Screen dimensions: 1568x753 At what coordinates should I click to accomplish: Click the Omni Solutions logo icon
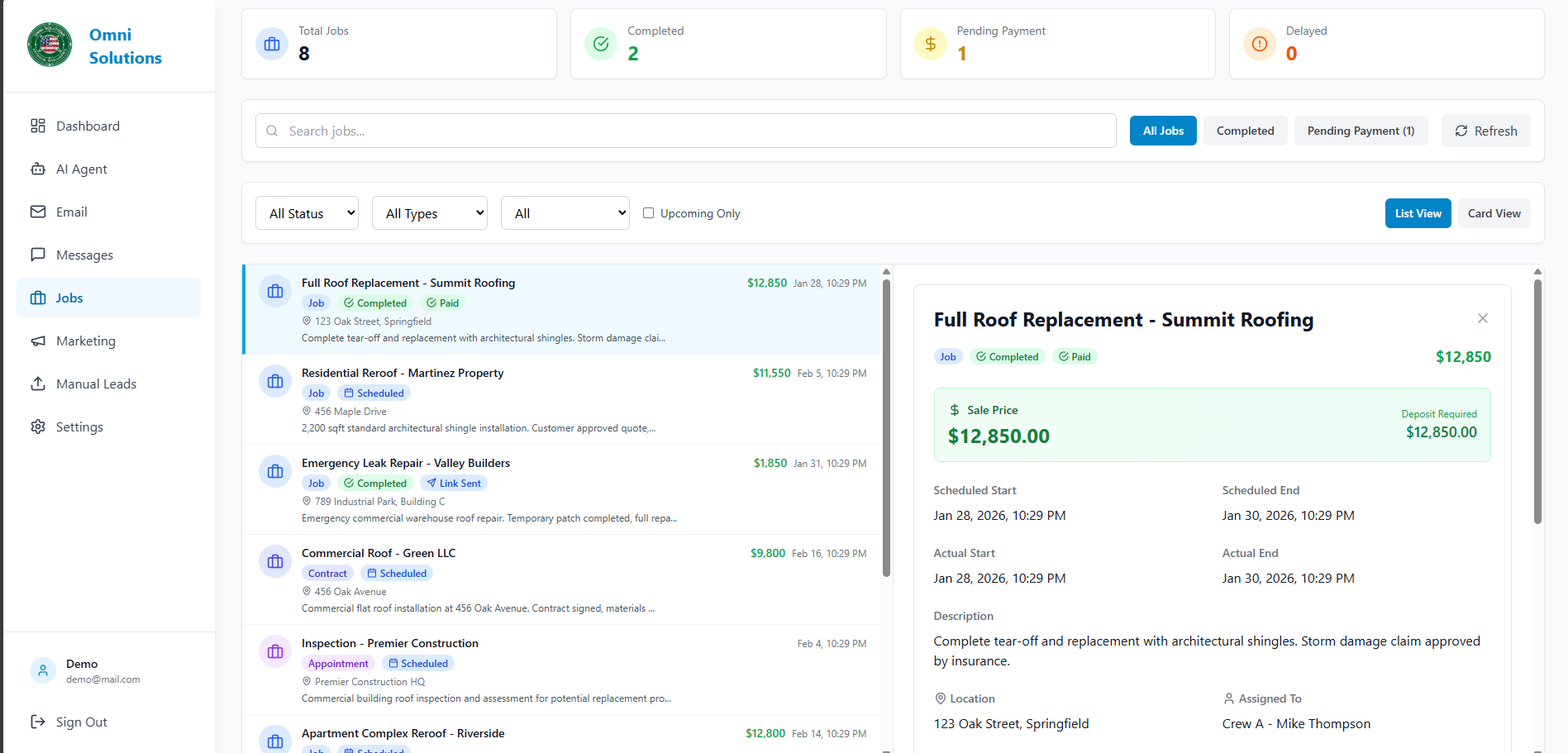[x=50, y=45]
